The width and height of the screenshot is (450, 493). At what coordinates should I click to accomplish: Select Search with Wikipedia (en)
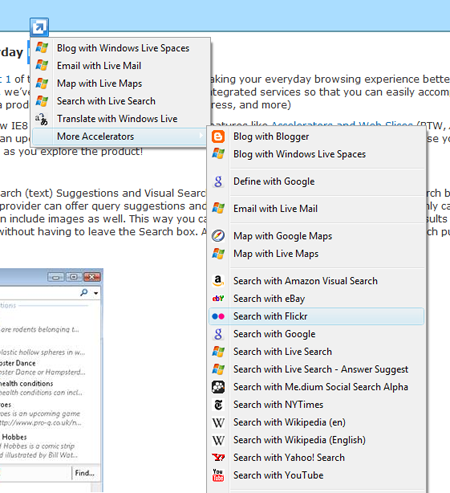[x=316, y=422]
